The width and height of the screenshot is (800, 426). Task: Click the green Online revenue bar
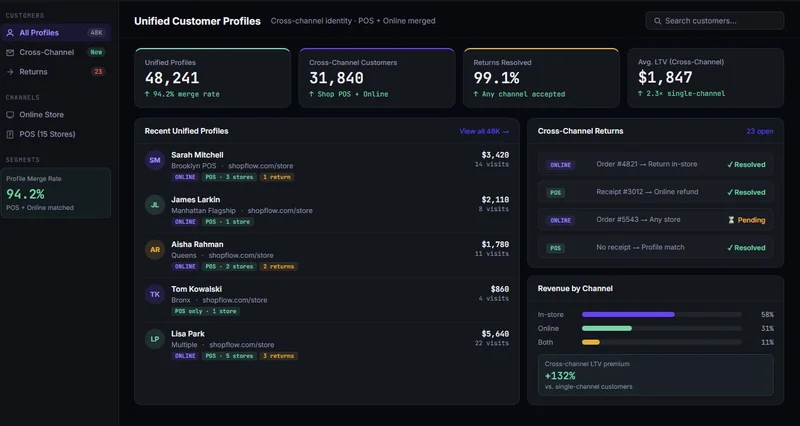point(607,329)
